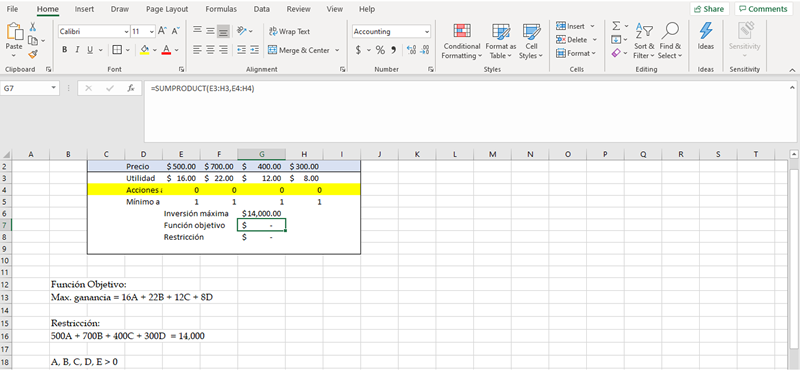800x371 pixels.
Task: Switch to the Review tab
Action: pos(298,9)
